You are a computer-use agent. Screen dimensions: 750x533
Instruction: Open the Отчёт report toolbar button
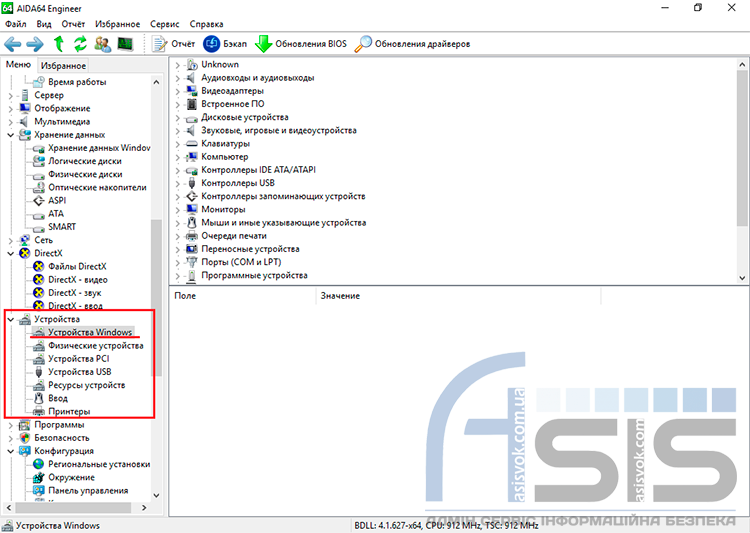point(173,44)
